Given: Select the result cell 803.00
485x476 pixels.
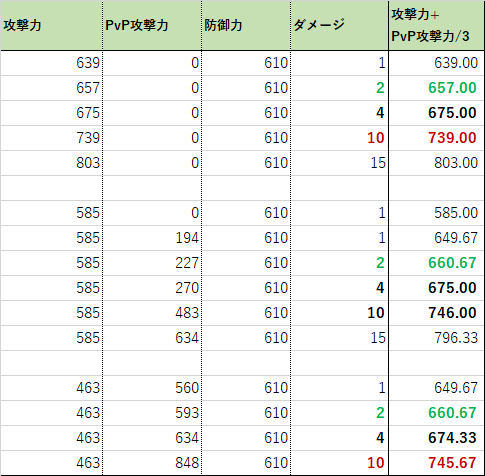Looking at the screenshot, I should pos(437,163).
